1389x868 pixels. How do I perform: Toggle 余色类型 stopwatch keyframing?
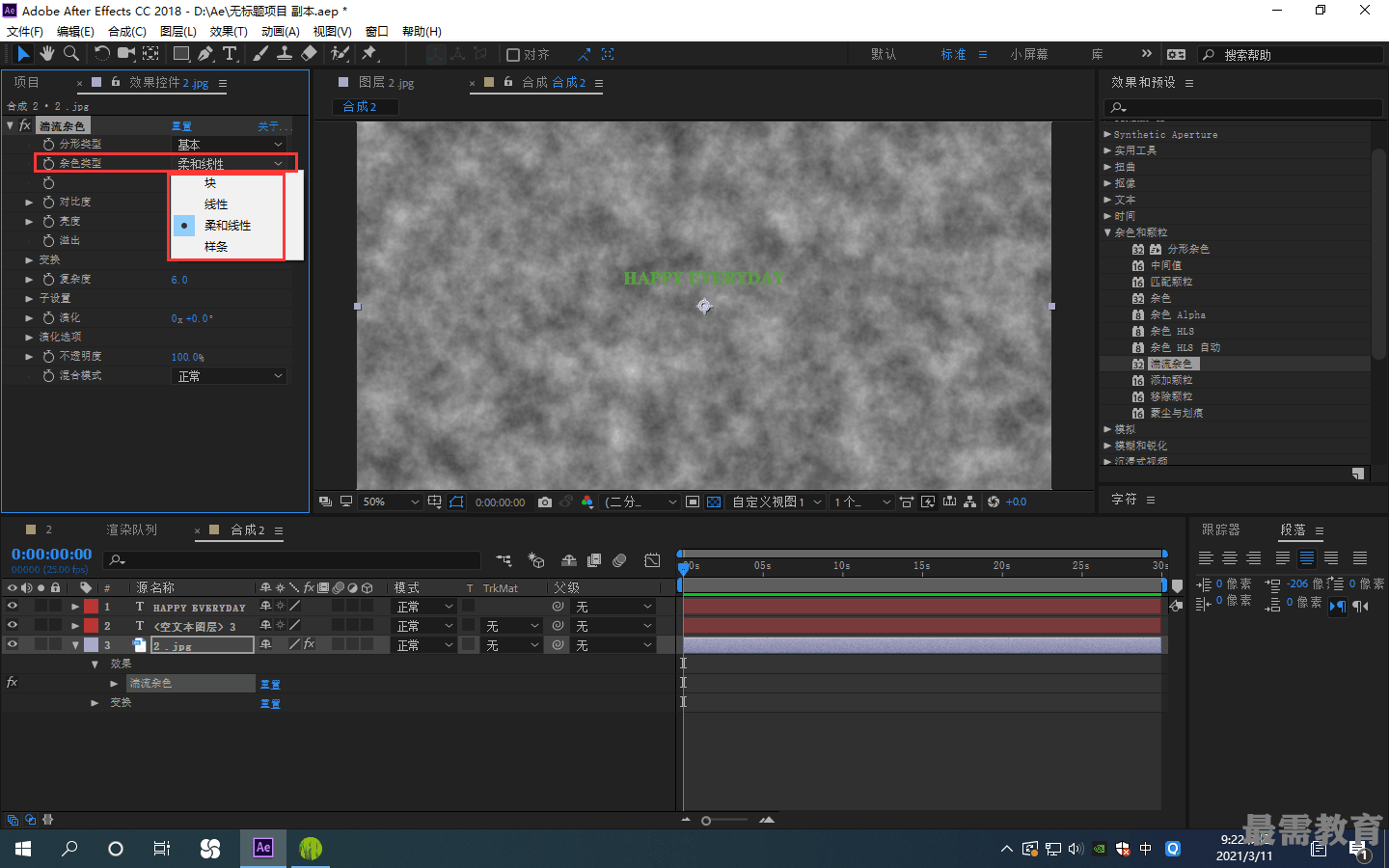pos(48,163)
